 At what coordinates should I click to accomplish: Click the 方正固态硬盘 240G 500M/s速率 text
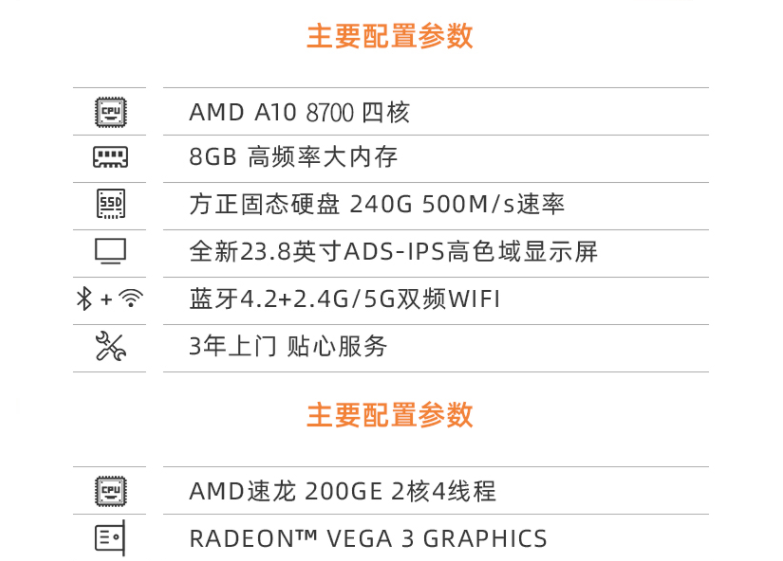click(x=377, y=204)
